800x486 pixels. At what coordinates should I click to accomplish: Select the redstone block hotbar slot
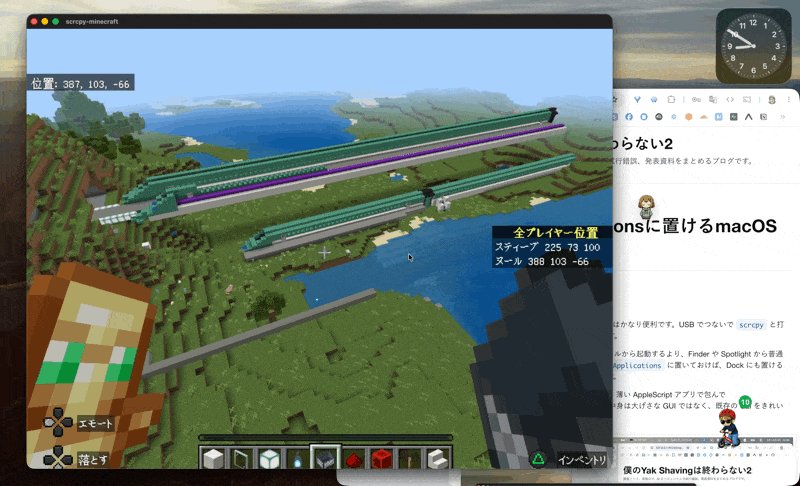(381, 458)
